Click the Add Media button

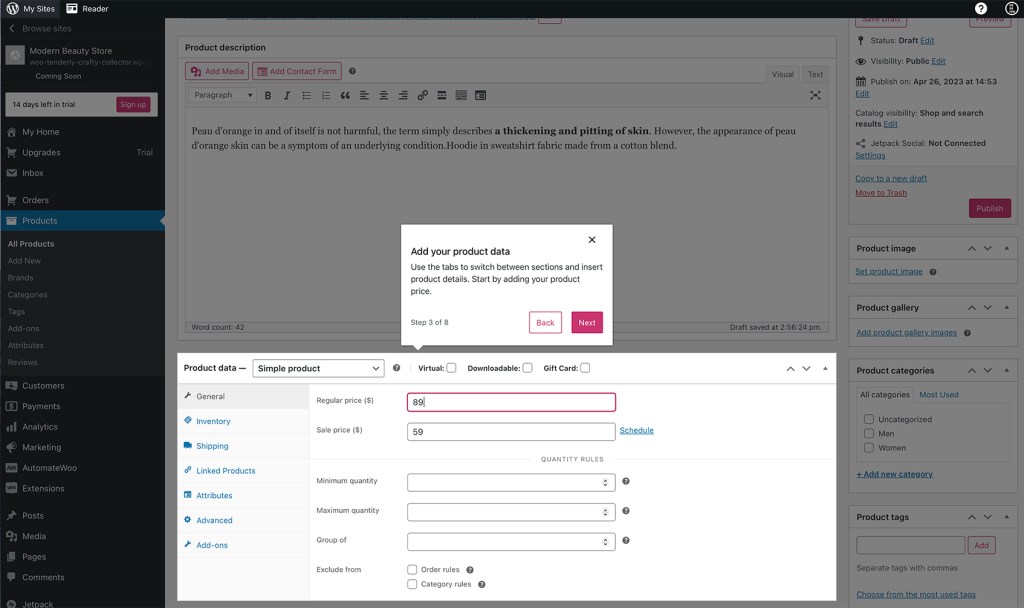pyautogui.click(x=217, y=71)
